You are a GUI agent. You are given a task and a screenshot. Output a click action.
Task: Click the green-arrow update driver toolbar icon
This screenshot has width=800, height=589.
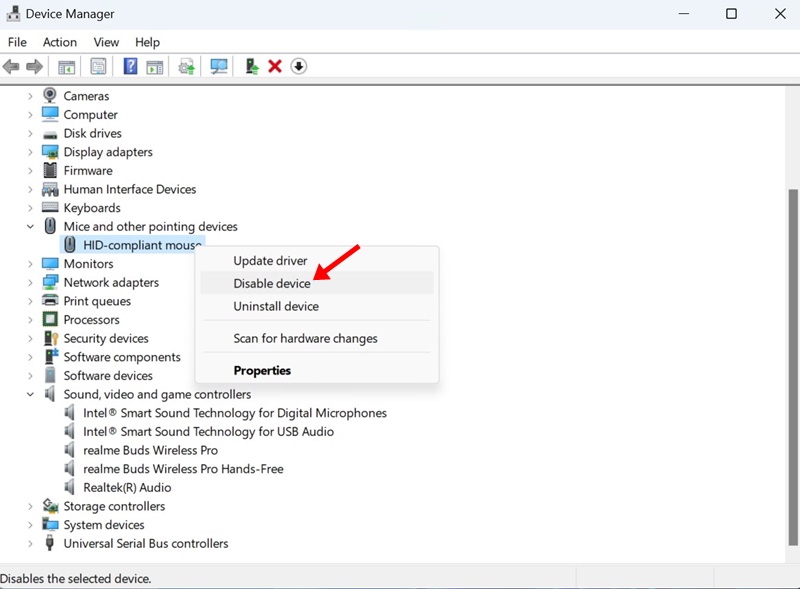click(251, 67)
